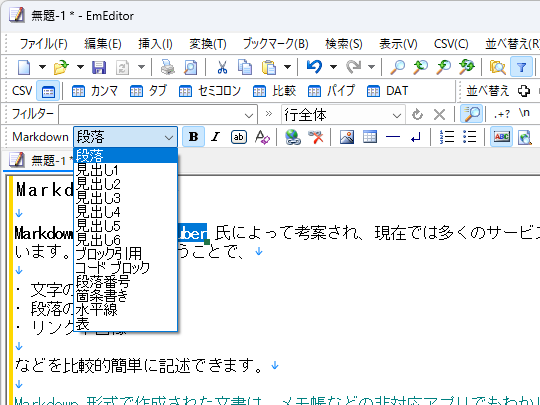Screen dimensions: 540x405
Task: Insert image from Markdown toolbar
Action: click(347, 137)
